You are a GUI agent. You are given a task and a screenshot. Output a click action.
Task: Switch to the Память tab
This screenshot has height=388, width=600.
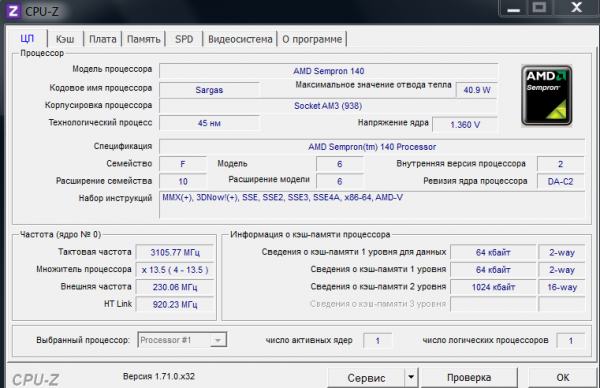point(143,39)
